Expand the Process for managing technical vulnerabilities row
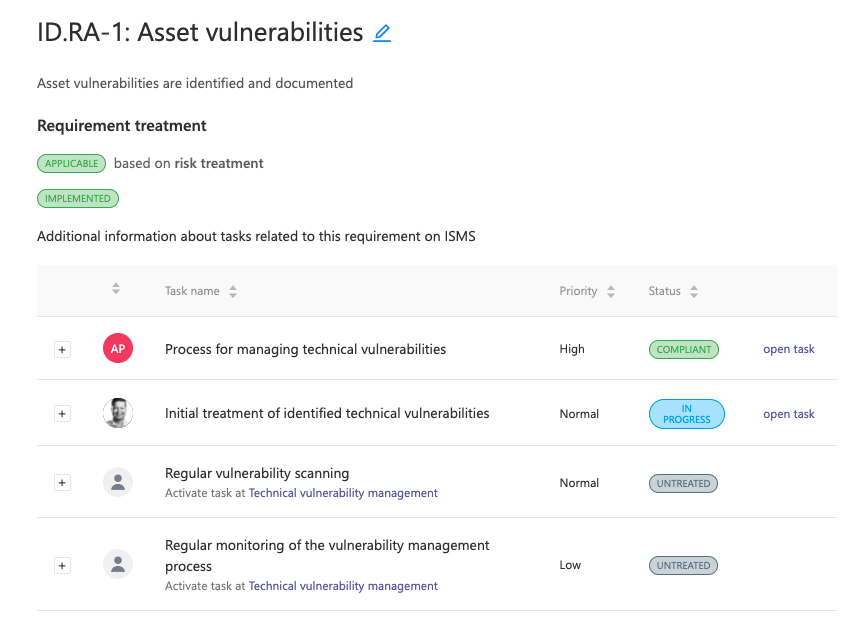Image resolution: width=866 pixels, height=618 pixels. 62,350
